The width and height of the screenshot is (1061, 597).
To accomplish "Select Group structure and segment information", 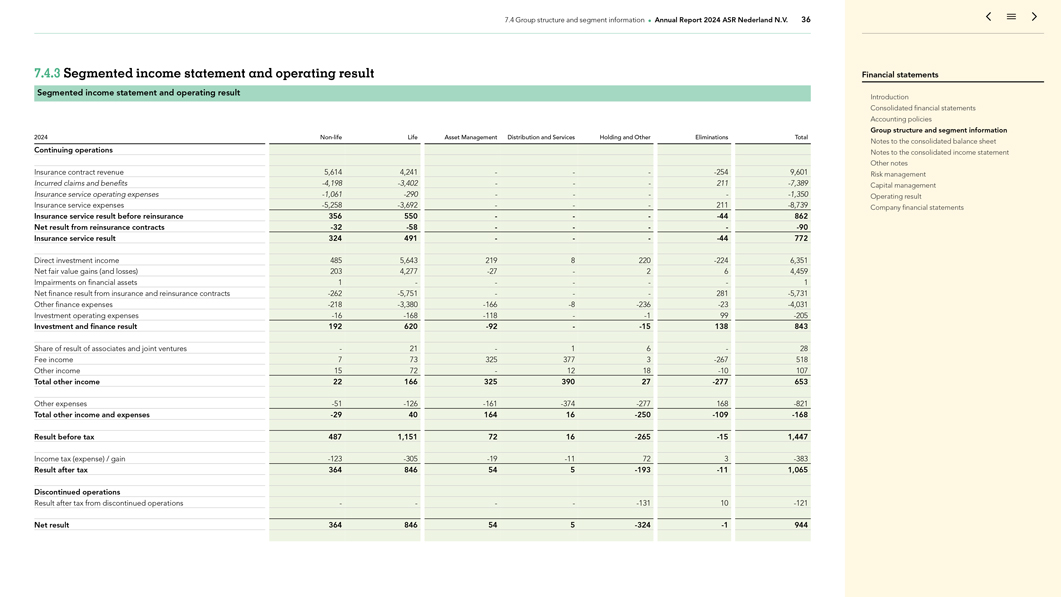I will tap(939, 130).
